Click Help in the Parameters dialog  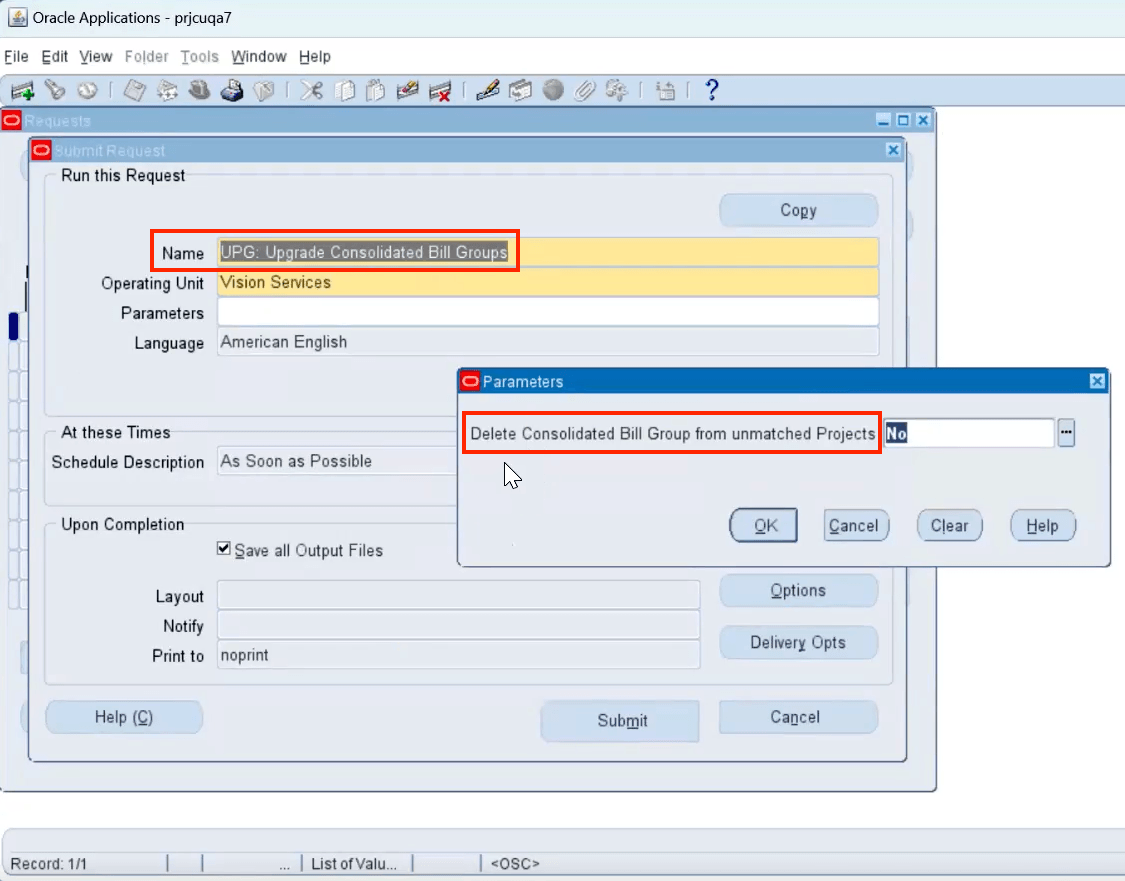[1042, 525]
